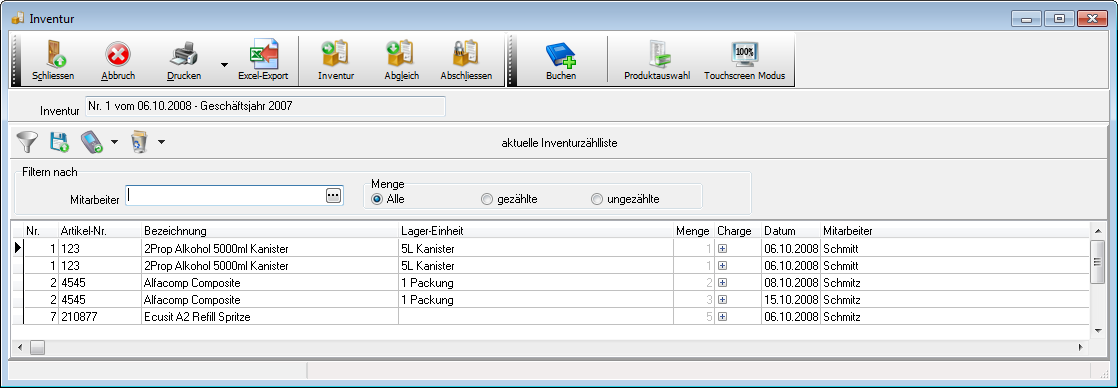The width and height of the screenshot is (1118, 388).
Task: Click the Mitarbeiter column header
Action: click(955, 231)
